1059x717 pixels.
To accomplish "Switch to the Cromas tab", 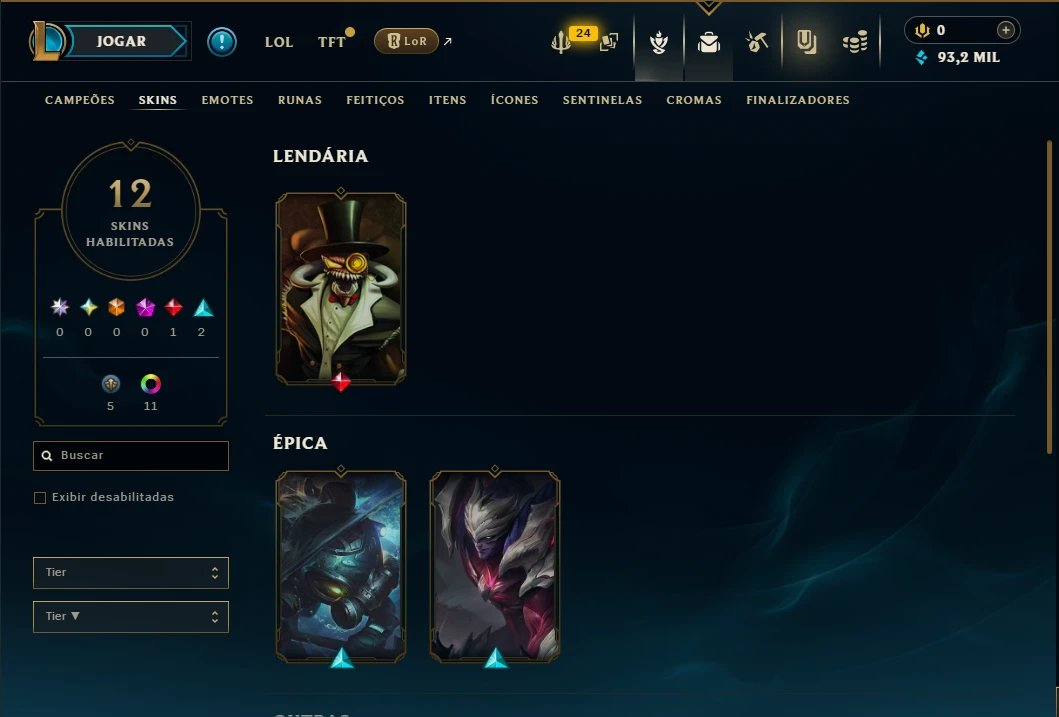I will (694, 100).
